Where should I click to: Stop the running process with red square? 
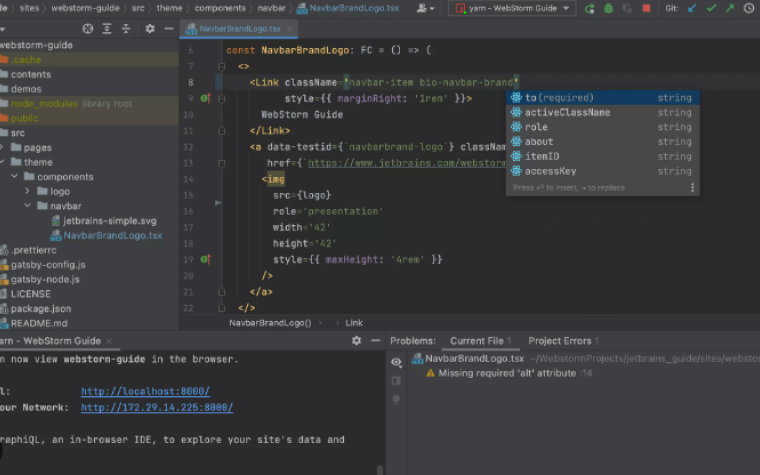(x=646, y=8)
